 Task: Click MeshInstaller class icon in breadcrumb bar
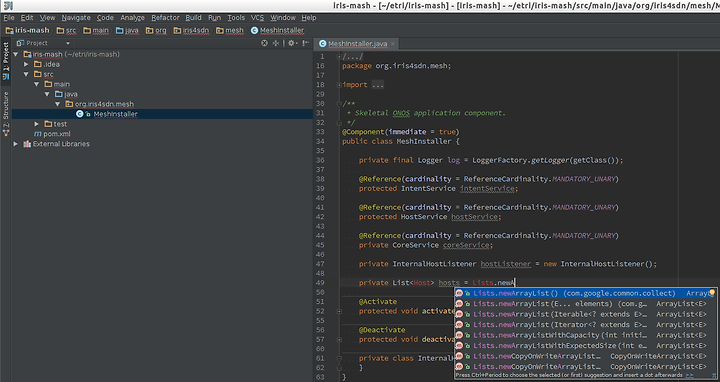pos(254,30)
